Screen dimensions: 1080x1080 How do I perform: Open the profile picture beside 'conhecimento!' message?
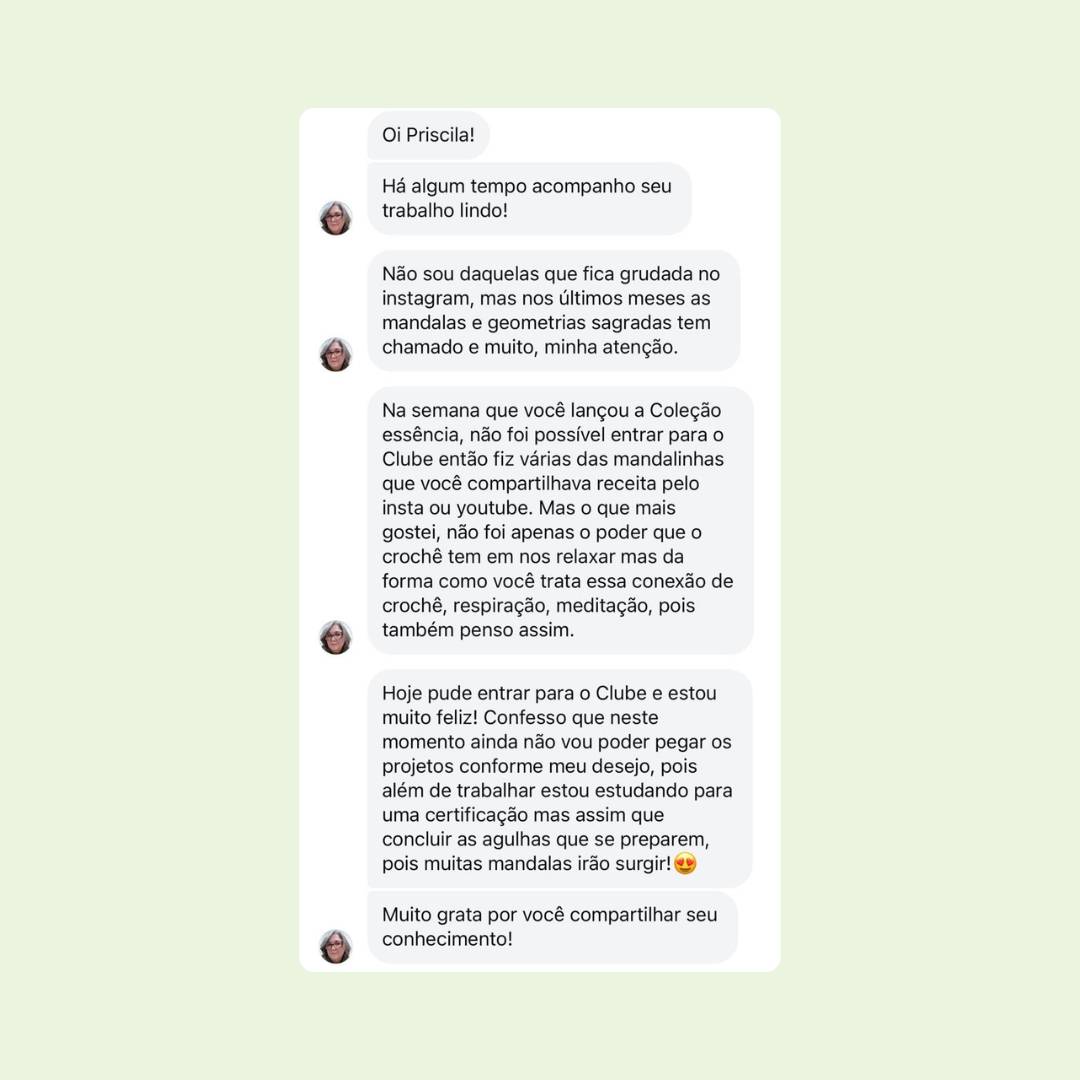(335, 946)
